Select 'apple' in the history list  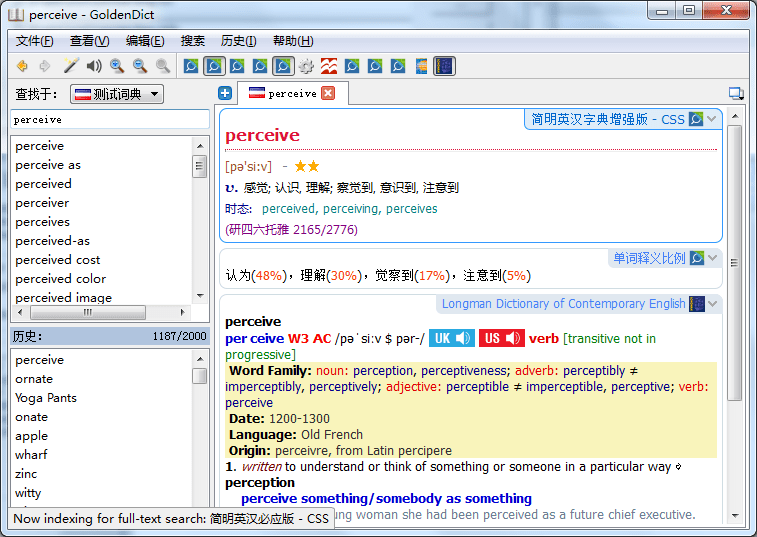point(32,436)
